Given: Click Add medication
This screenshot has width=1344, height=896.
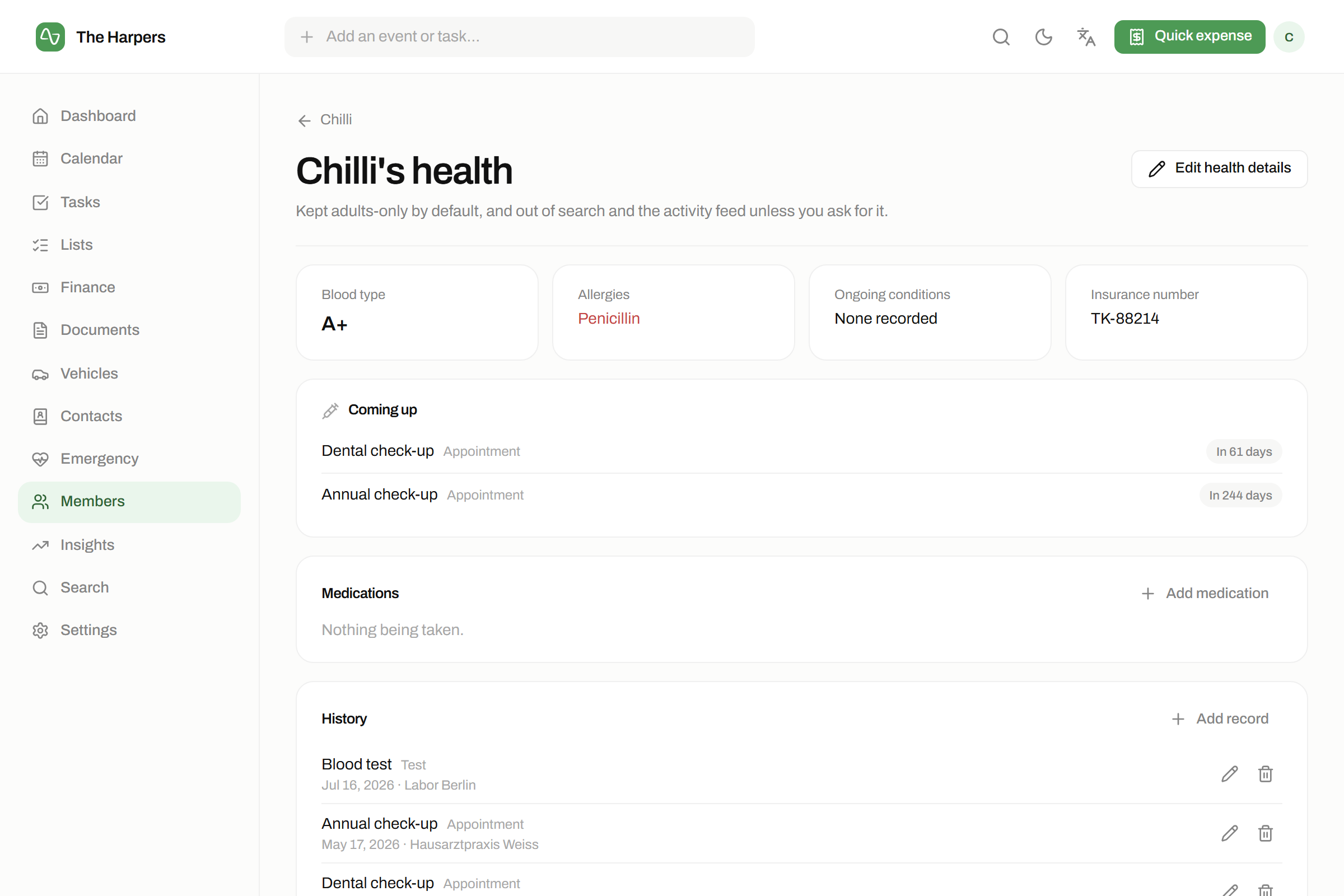Looking at the screenshot, I should (1205, 593).
